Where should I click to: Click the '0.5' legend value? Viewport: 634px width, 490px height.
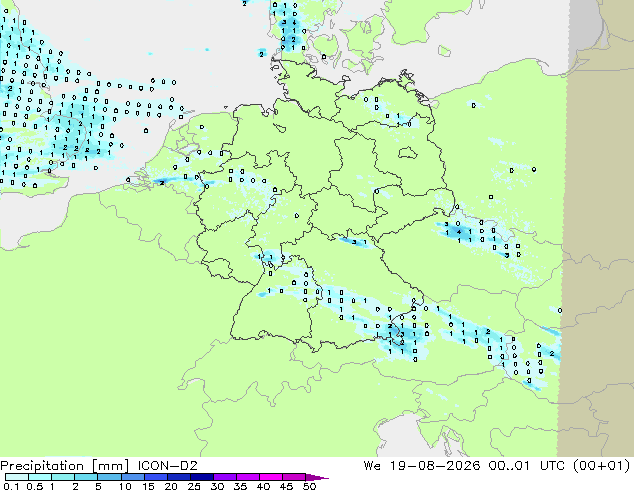[x=35, y=486]
